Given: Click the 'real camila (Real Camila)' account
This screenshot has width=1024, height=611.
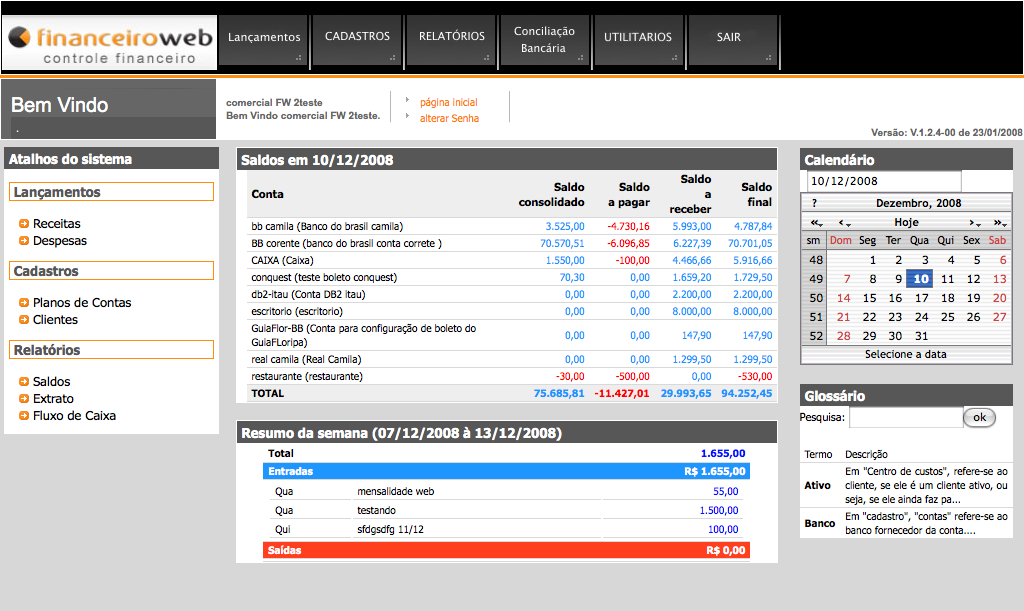Looking at the screenshot, I should pyautogui.click(x=306, y=360).
